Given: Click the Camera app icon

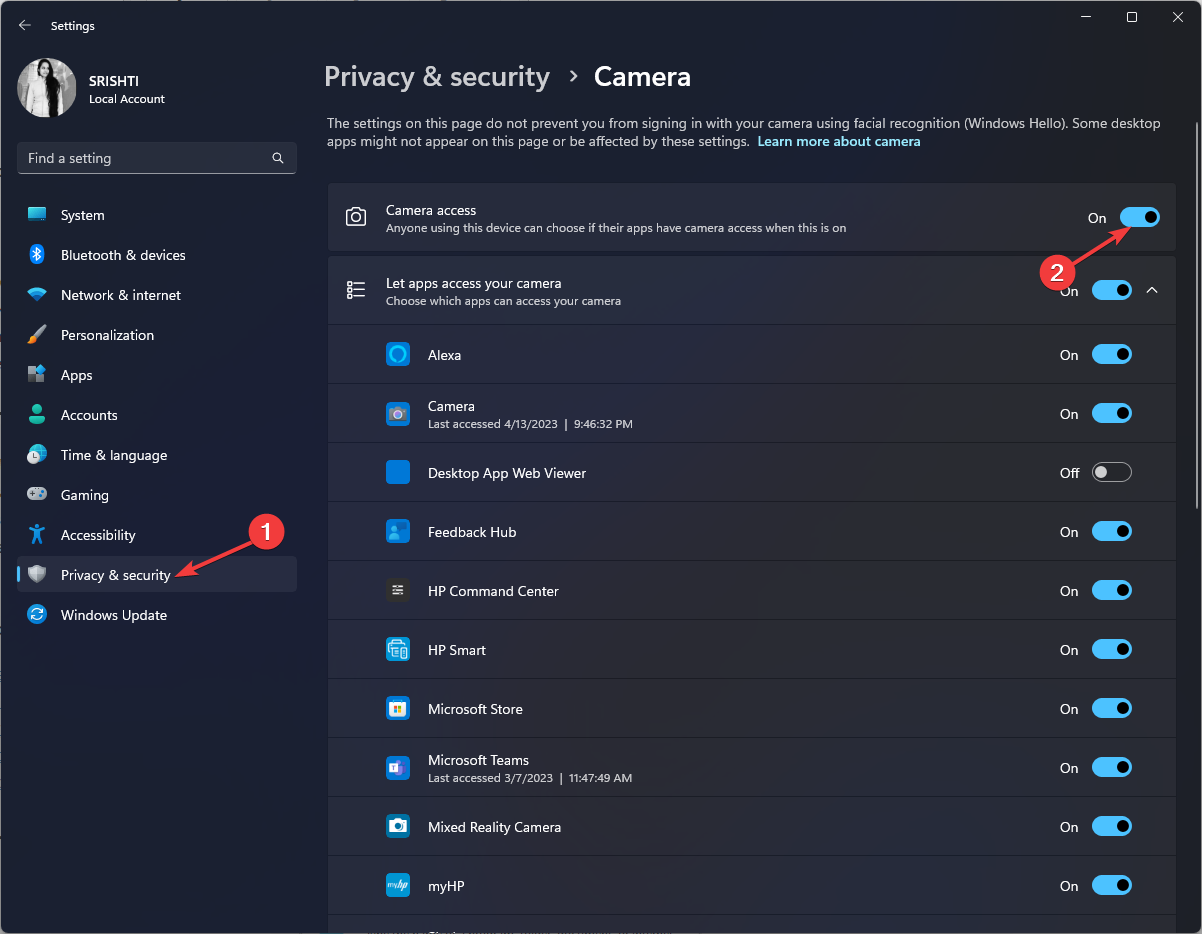Looking at the screenshot, I should click(x=398, y=413).
